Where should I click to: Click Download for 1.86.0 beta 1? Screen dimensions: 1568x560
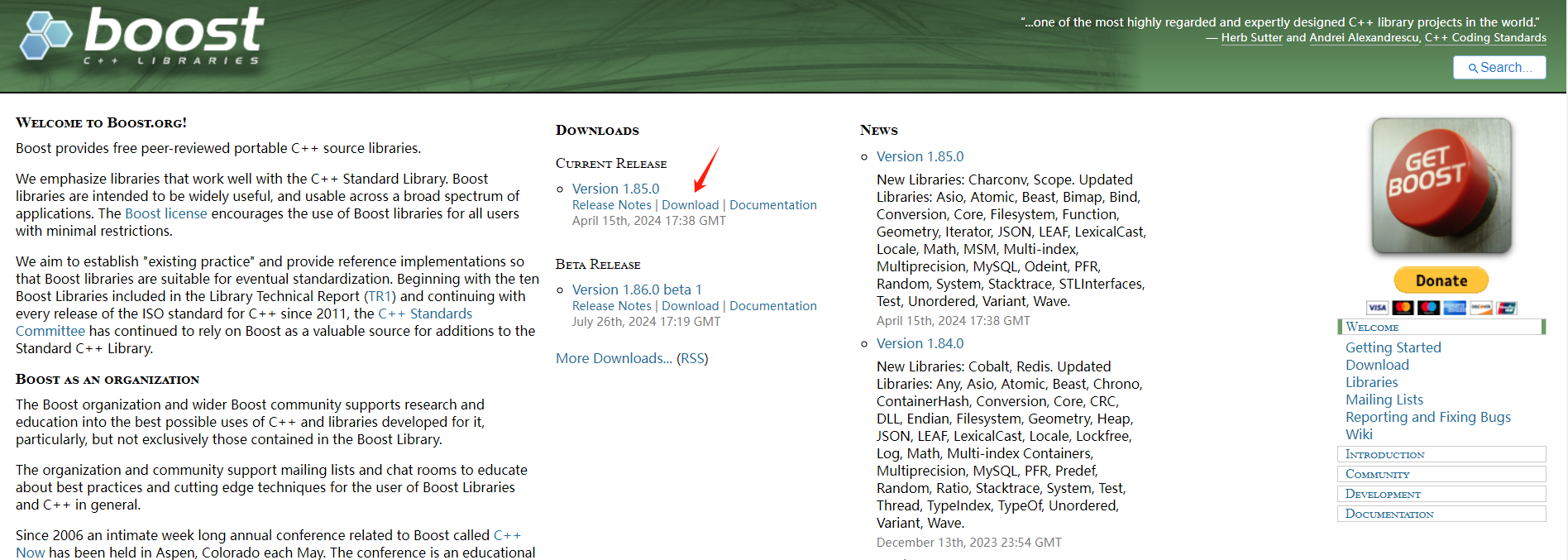pyautogui.click(x=690, y=306)
